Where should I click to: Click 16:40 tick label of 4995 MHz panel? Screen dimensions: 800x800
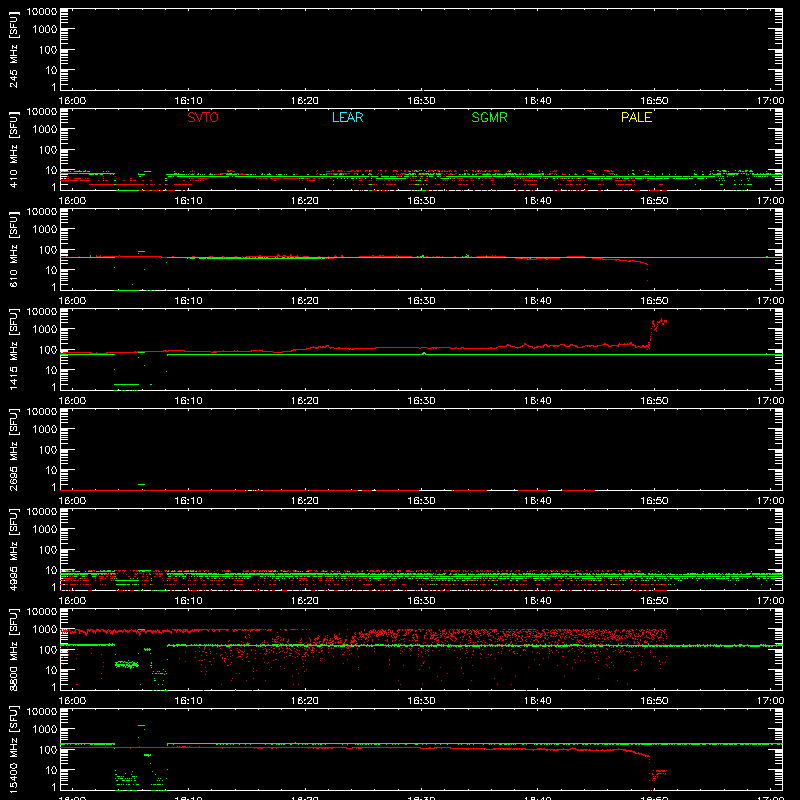pos(538,601)
